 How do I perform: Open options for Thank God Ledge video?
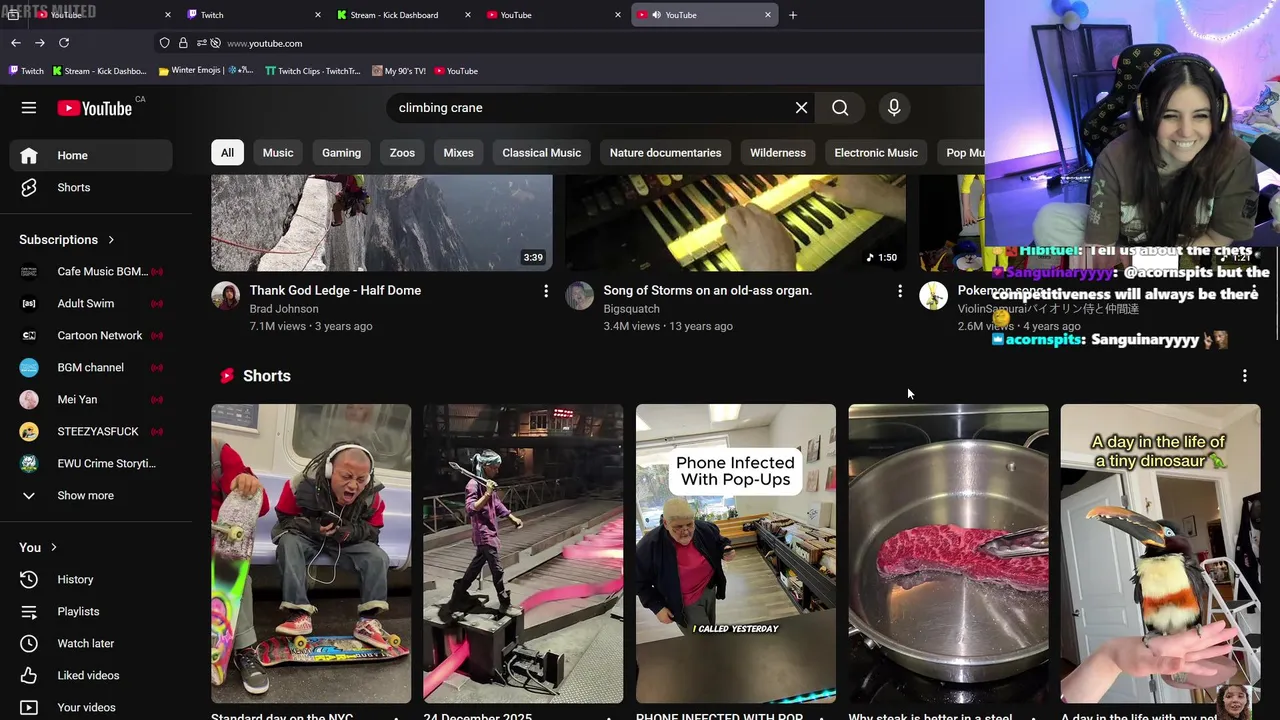(x=546, y=291)
